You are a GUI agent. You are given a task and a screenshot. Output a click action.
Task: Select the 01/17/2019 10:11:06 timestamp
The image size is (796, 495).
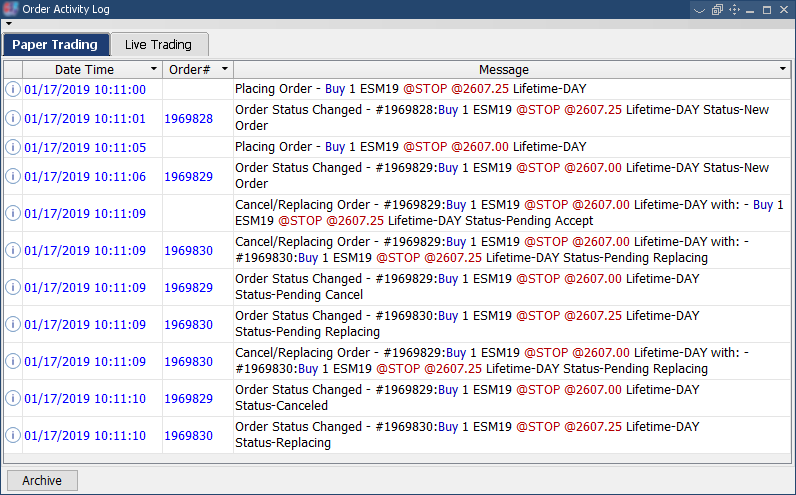(x=85, y=176)
